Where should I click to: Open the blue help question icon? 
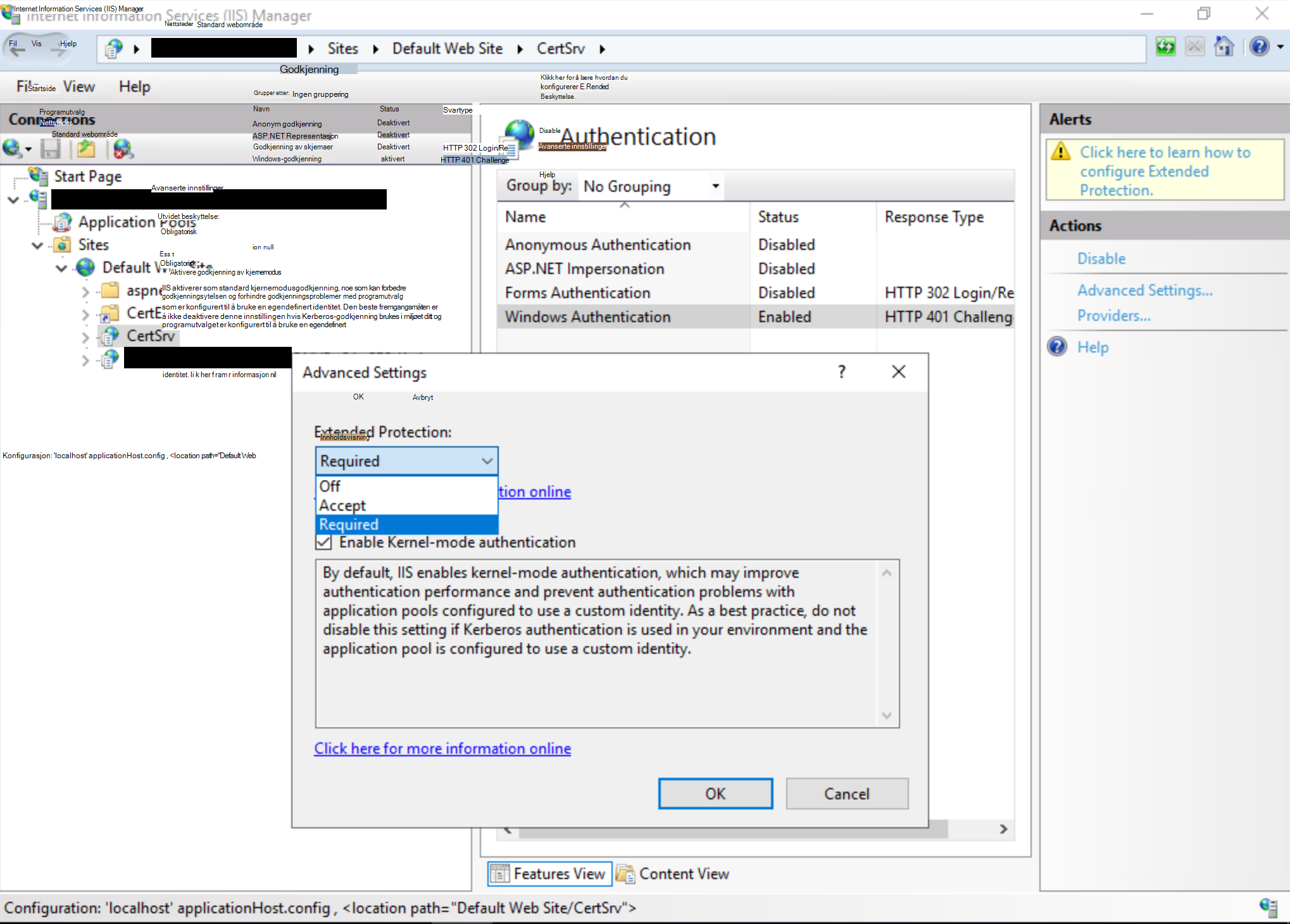1260,47
